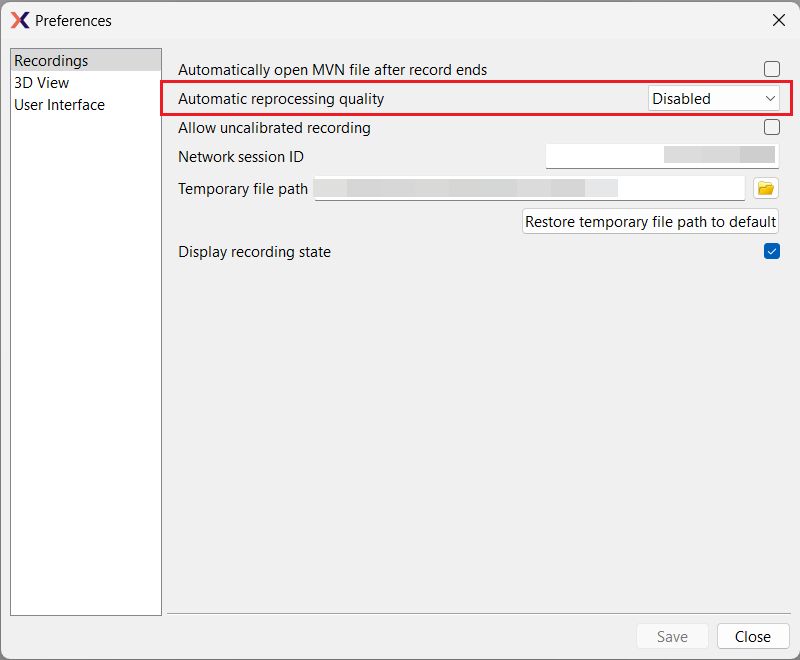This screenshot has width=800, height=660.
Task: Expand the Automatic reprocessing quality dropdown
Action: click(714, 98)
